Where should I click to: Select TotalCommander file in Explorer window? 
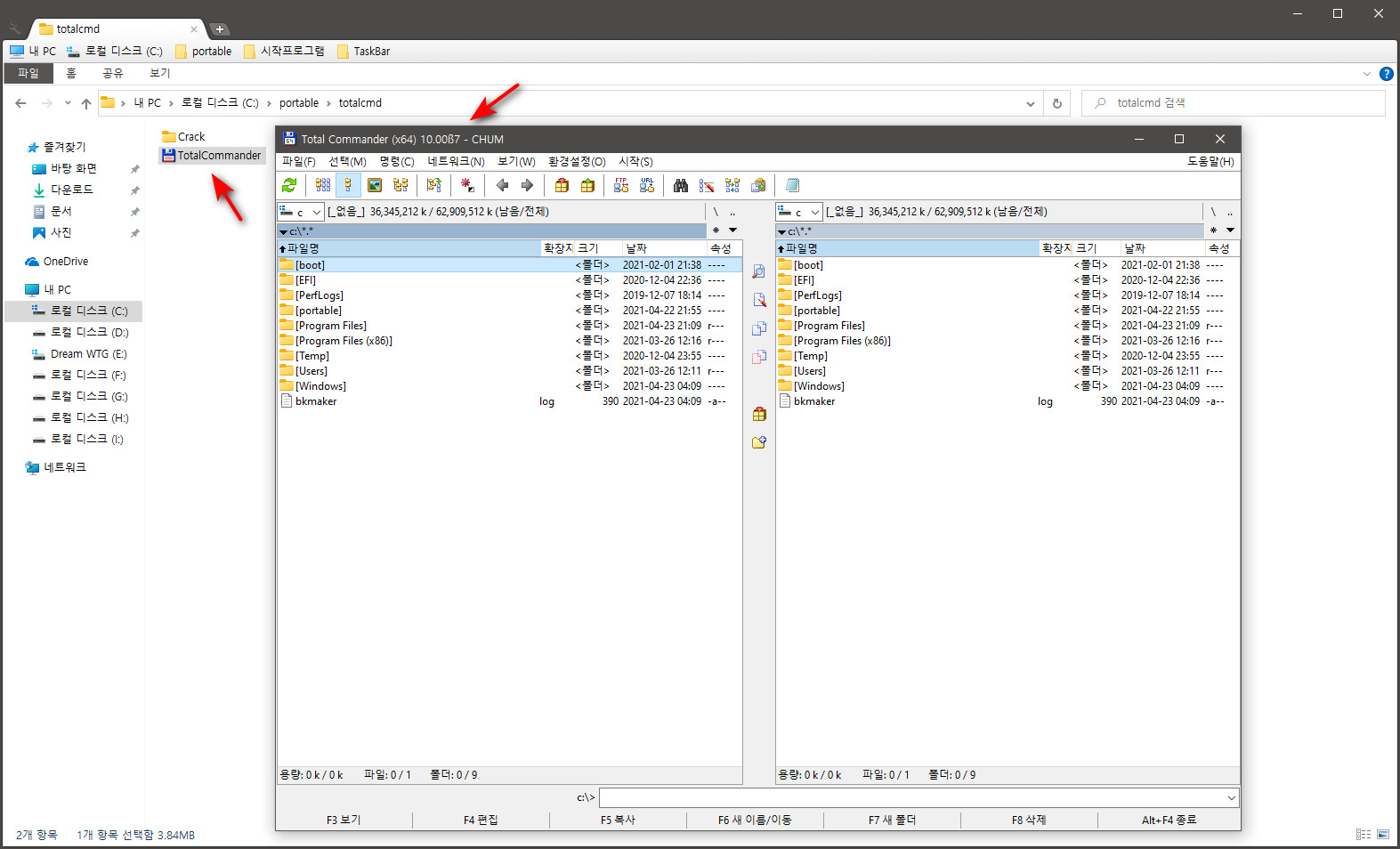(x=212, y=156)
